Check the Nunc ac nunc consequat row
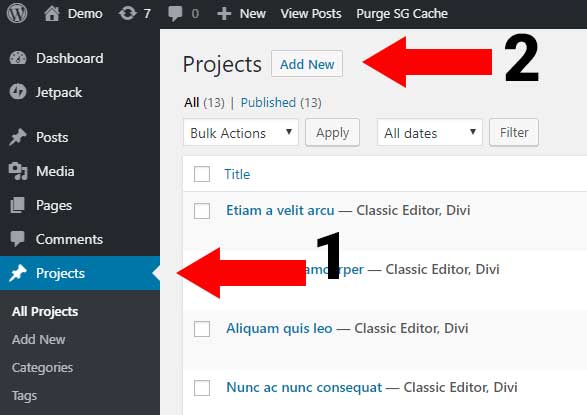The image size is (587, 415). point(202,388)
